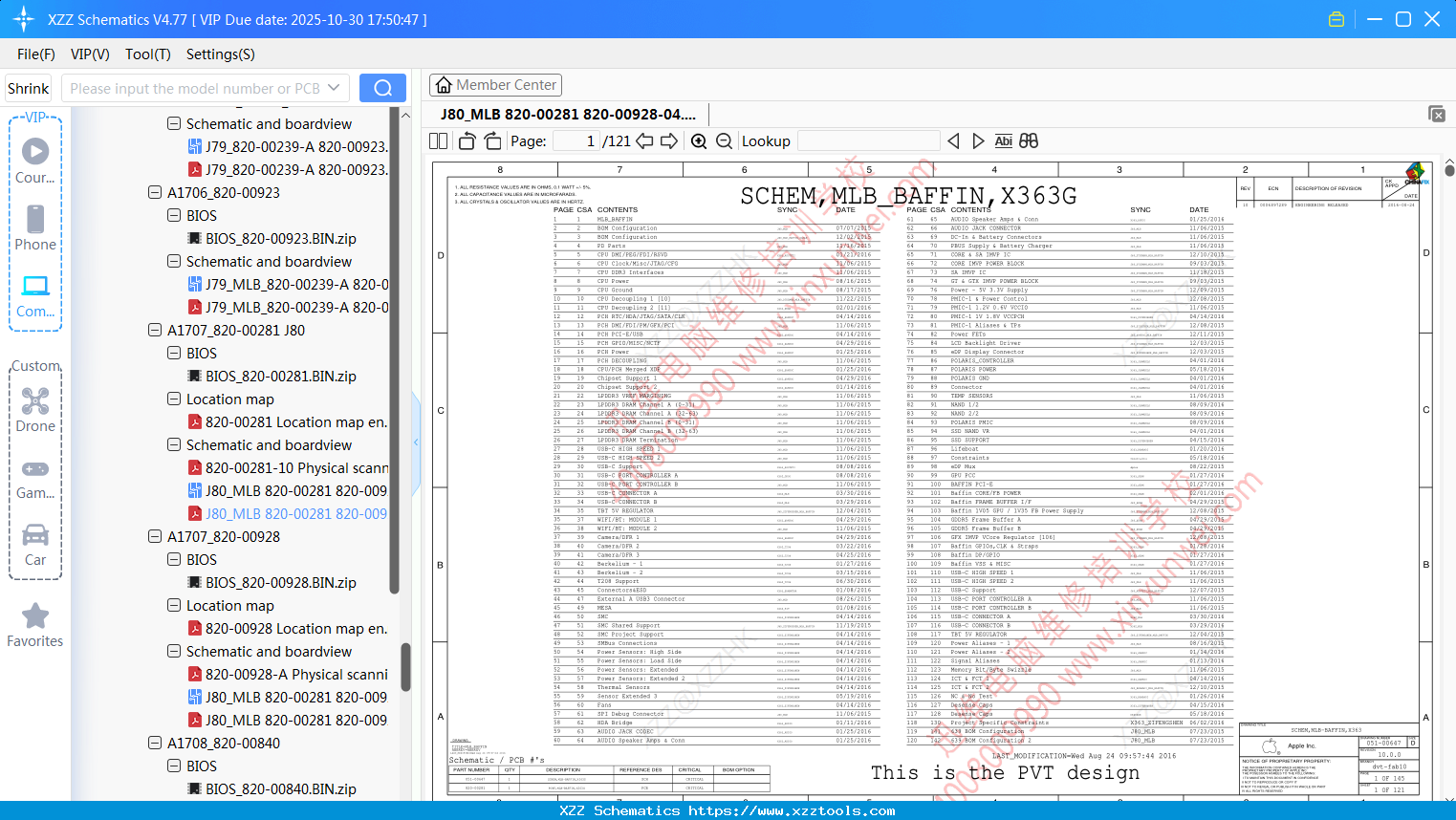1456x820 pixels.
Task: Collapse the A1708_820-00840 tree node
Action: pyautogui.click(x=155, y=743)
